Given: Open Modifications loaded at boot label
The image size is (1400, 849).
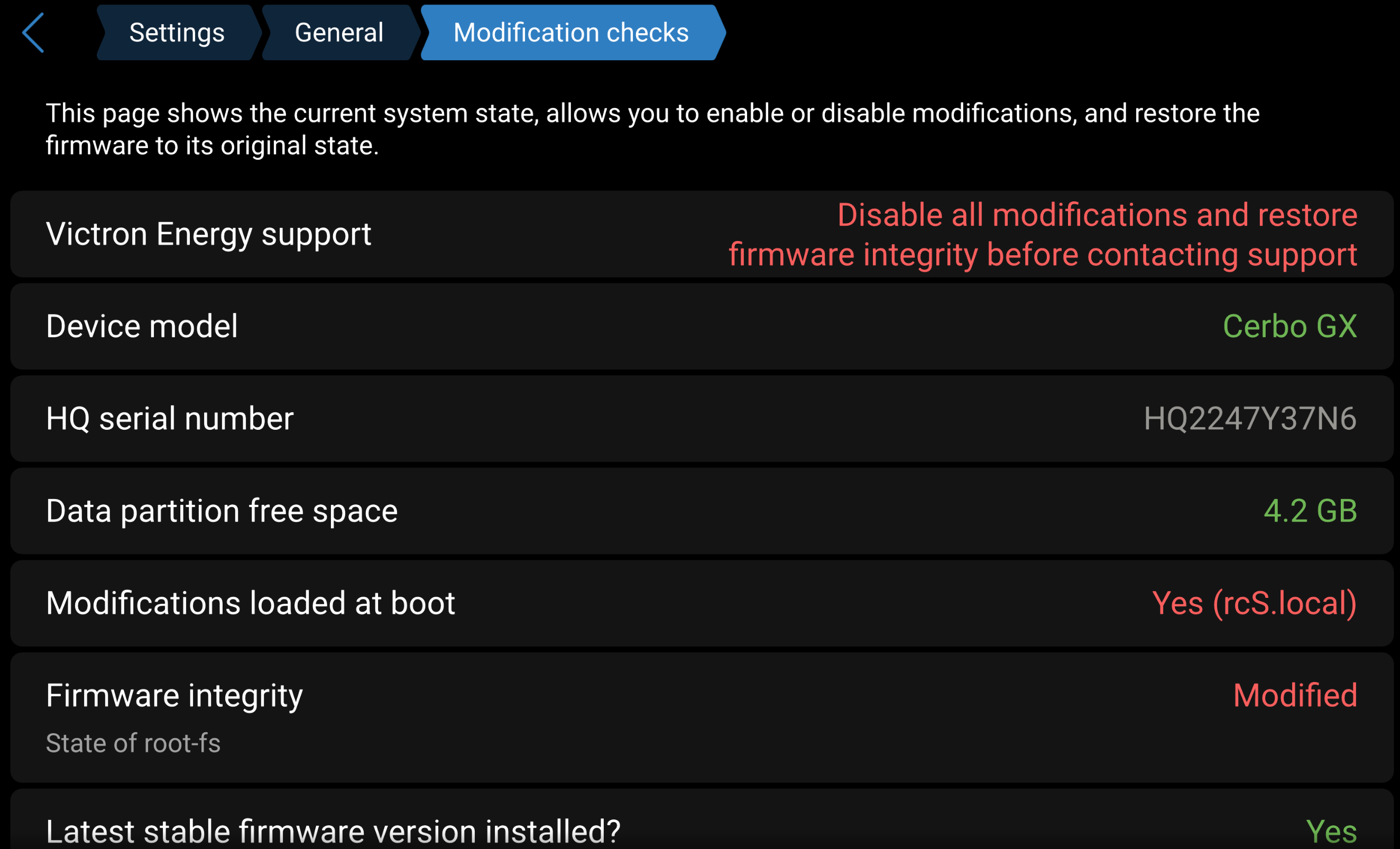Looking at the screenshot, I should pyautogui.click(x=251, y=603).
